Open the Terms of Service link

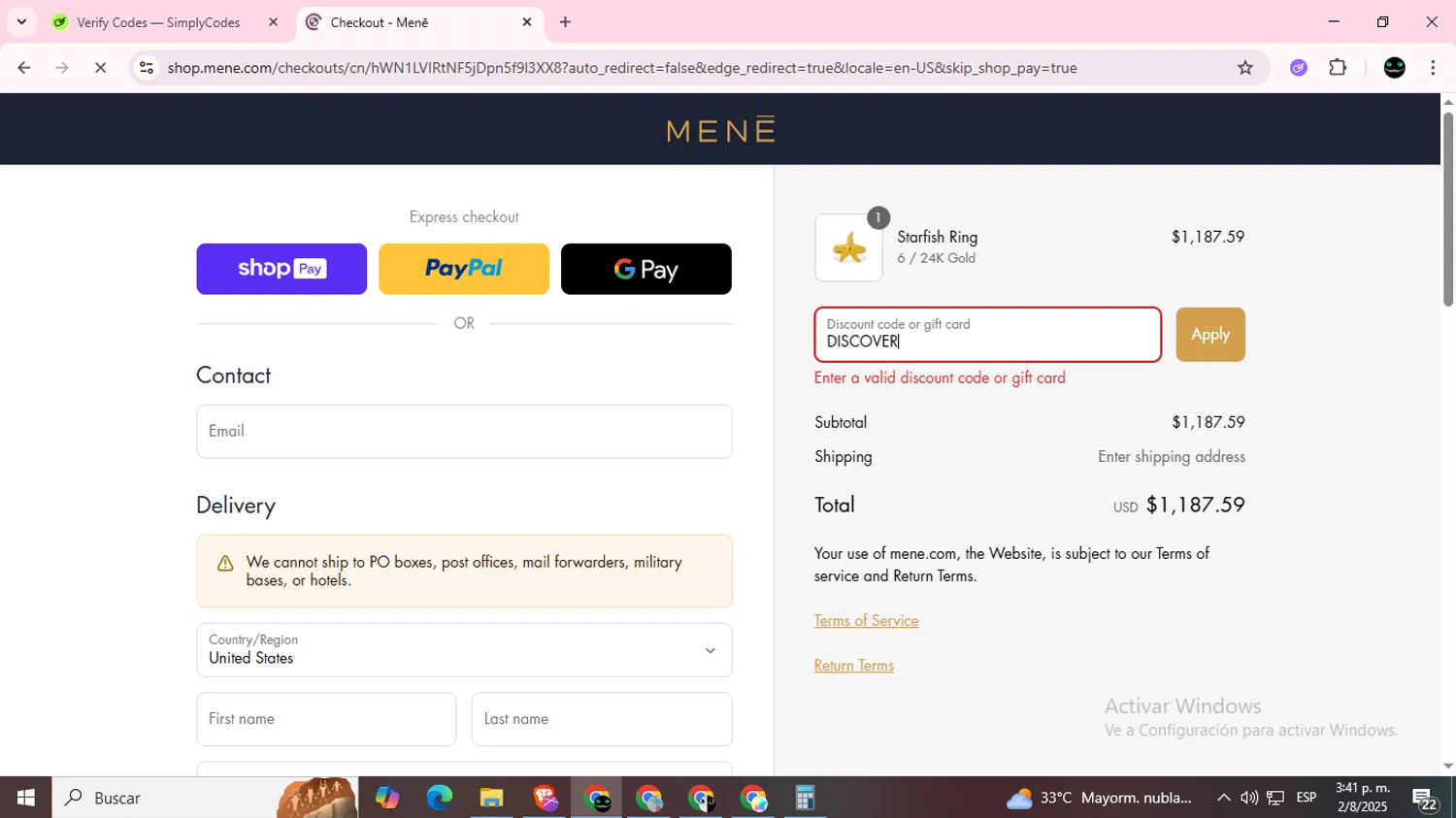click(x=866, y=621)
